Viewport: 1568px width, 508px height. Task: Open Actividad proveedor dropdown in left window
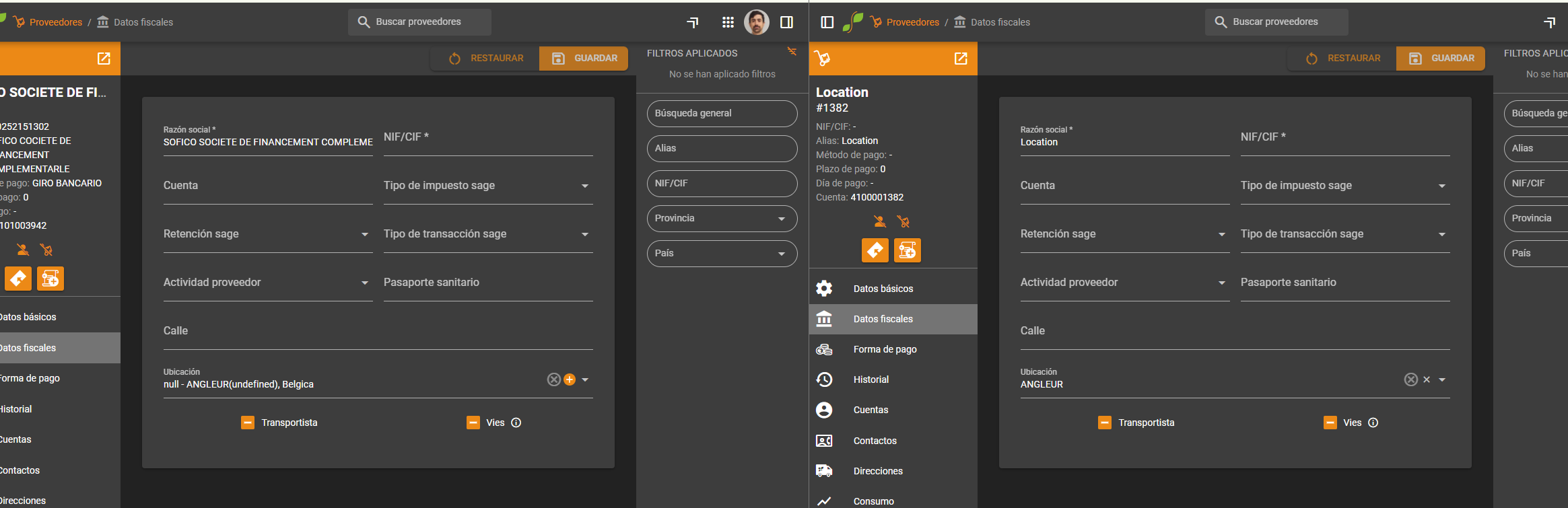tap(365, 283)
